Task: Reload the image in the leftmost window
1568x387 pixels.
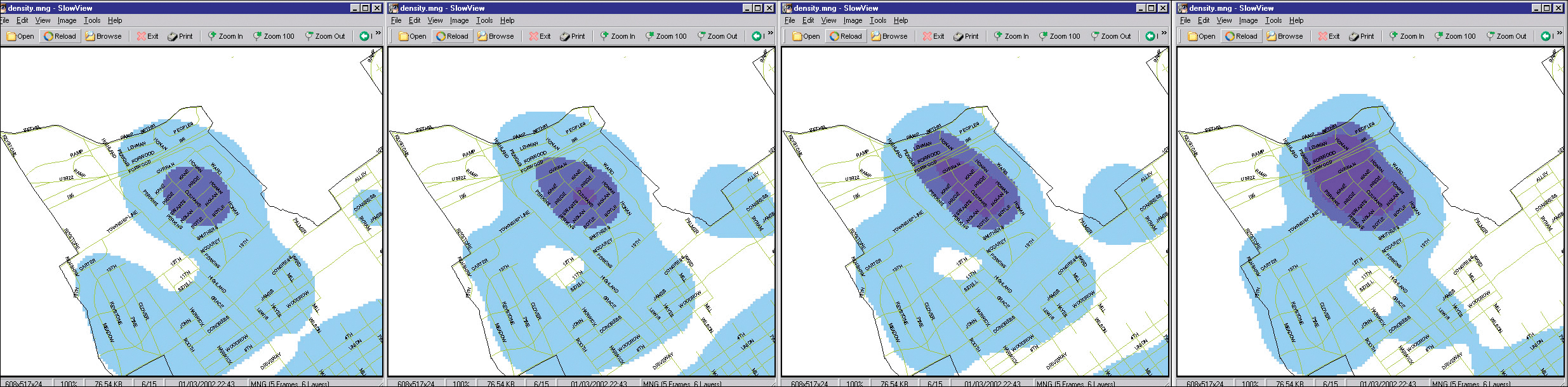Action: pyautogui.click(x=60, y=36)
